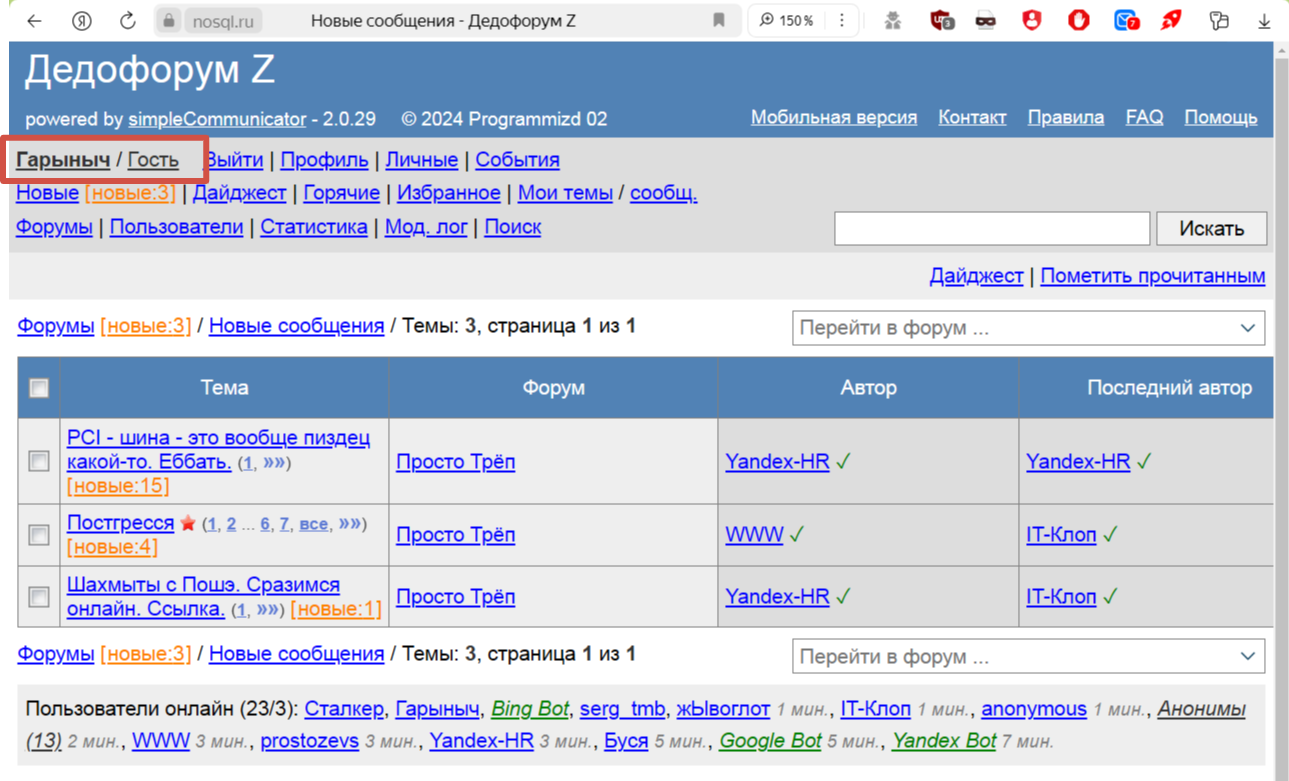Click the red rocket extension icon
The width and height of the screenshot is (1289, 781).
pos(1171,21)
